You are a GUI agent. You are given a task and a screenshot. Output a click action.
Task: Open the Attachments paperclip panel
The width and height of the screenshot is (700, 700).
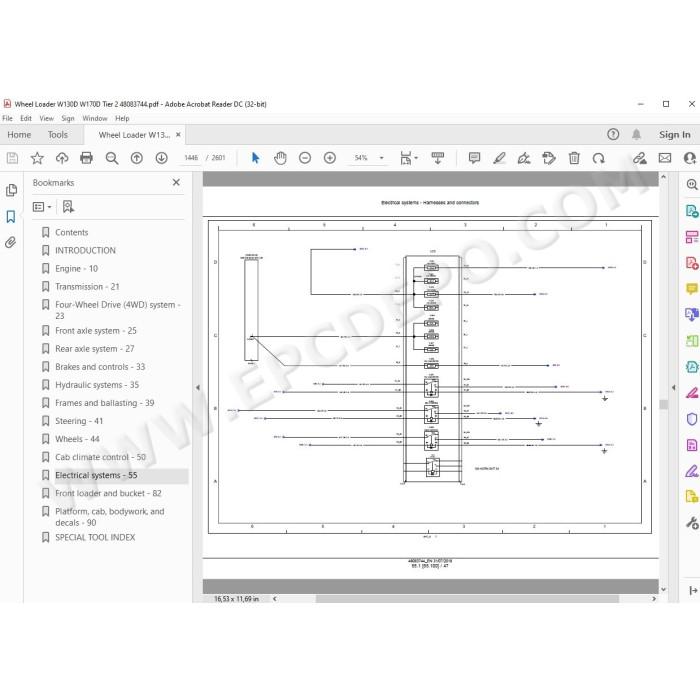[x=11, y=242]
